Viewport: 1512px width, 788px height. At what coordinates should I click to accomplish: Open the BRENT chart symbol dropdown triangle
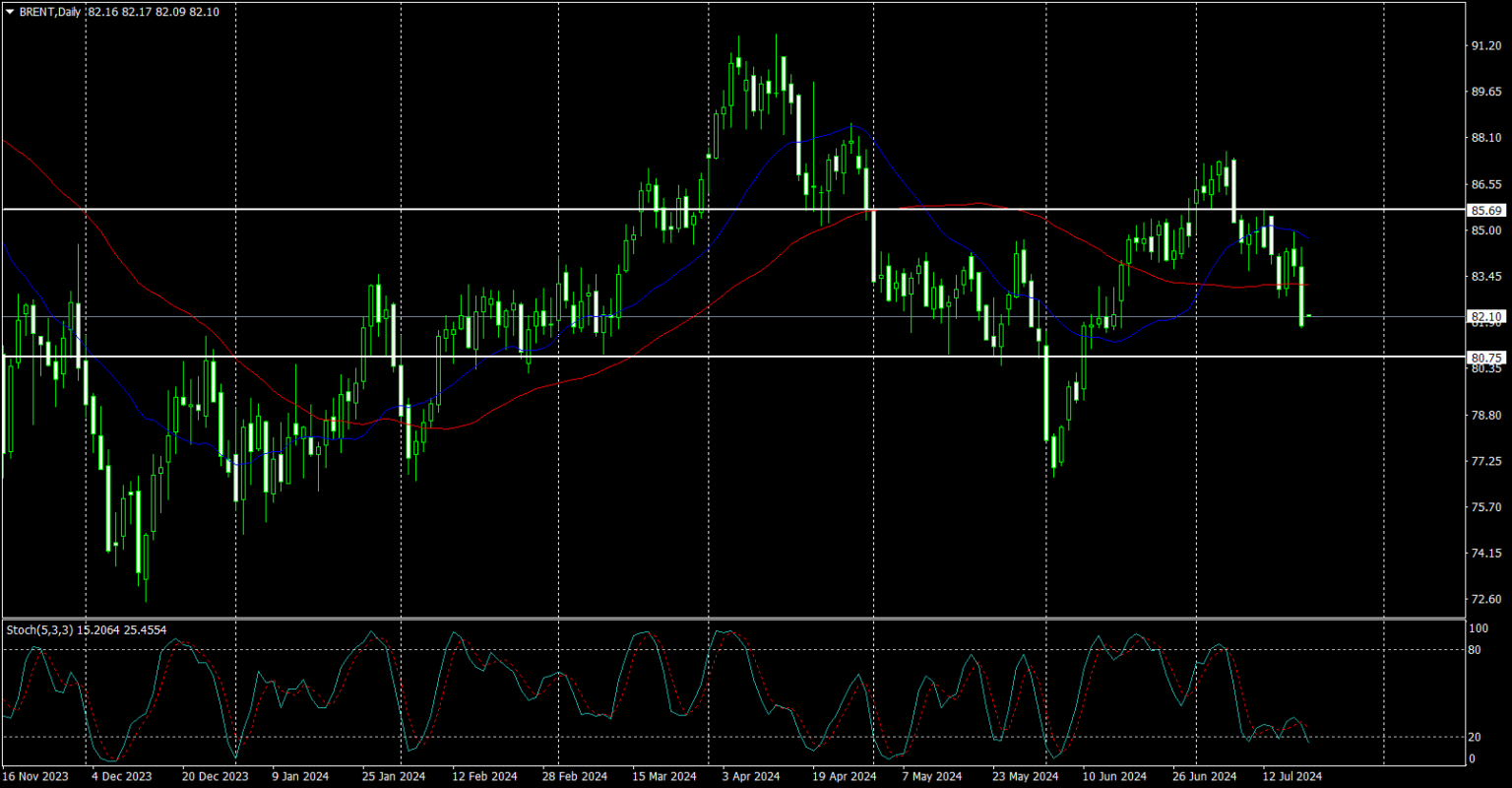point(8,13)
